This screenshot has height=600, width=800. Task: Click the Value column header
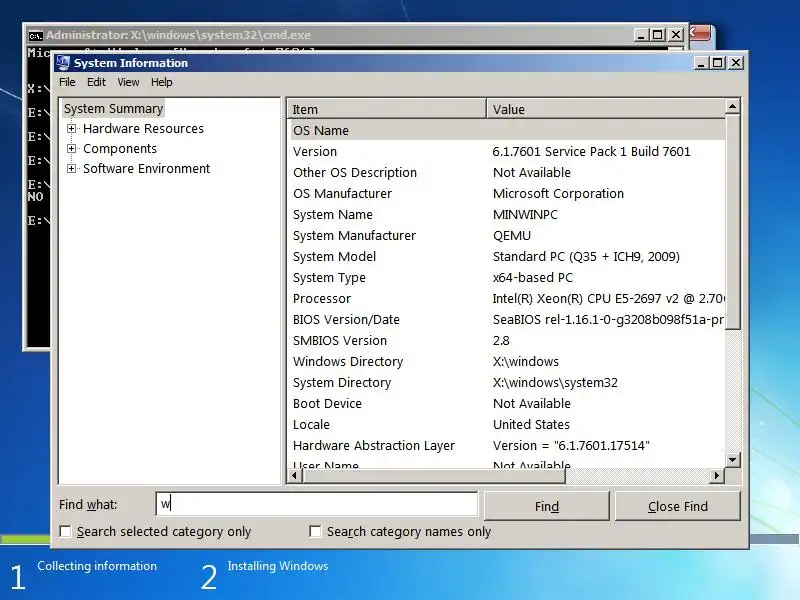click(x=606, y=109)
